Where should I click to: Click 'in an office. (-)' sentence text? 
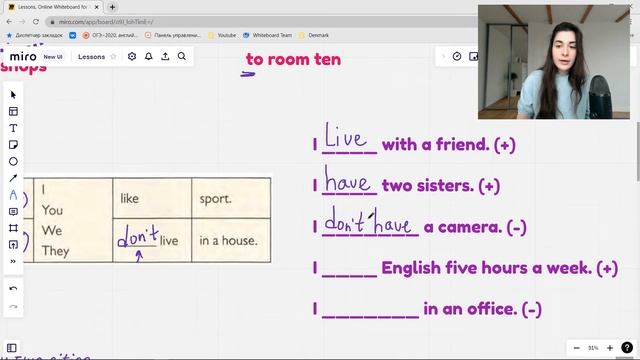(x=482, y=309)
